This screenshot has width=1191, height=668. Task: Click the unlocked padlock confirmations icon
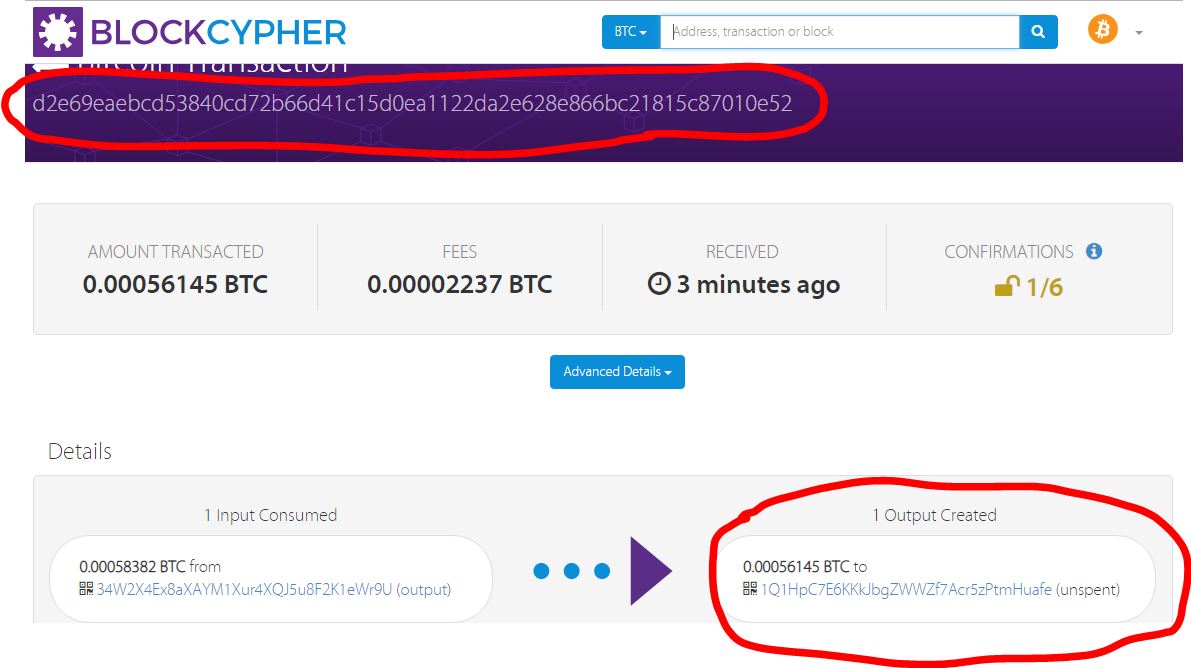1006,287
